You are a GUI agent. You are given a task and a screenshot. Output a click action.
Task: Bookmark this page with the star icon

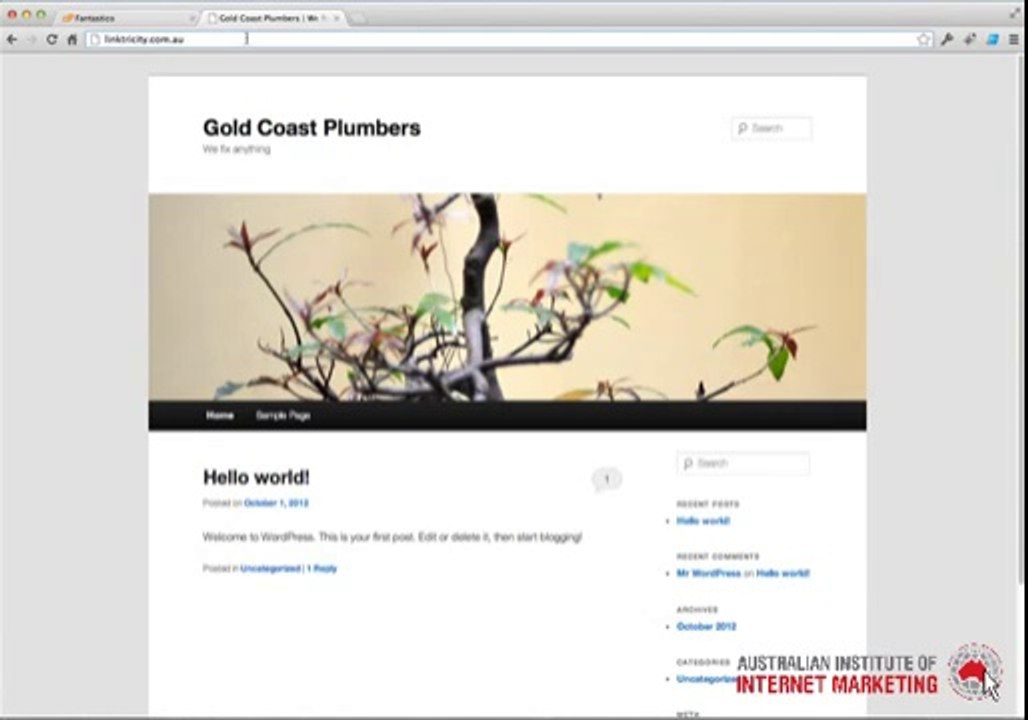click(924, 39)
